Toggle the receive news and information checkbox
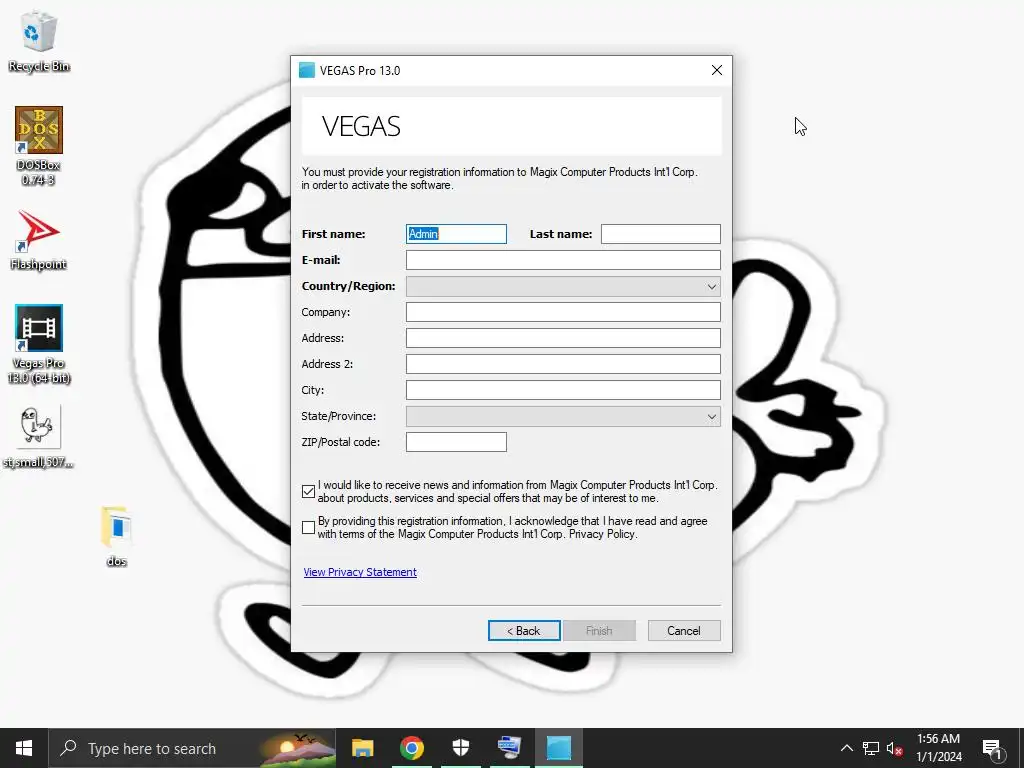The image size is (1024, 768). point(309,491)
